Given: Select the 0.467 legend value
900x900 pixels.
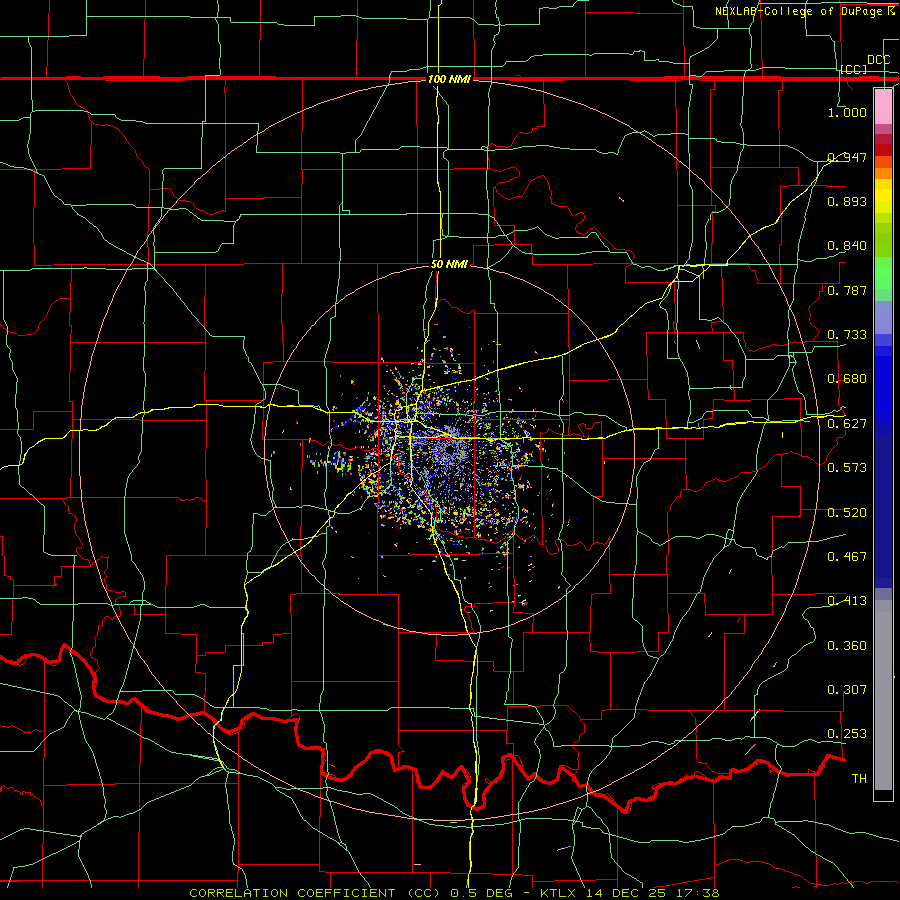Looking at the screenshot, I should (847, 557).
